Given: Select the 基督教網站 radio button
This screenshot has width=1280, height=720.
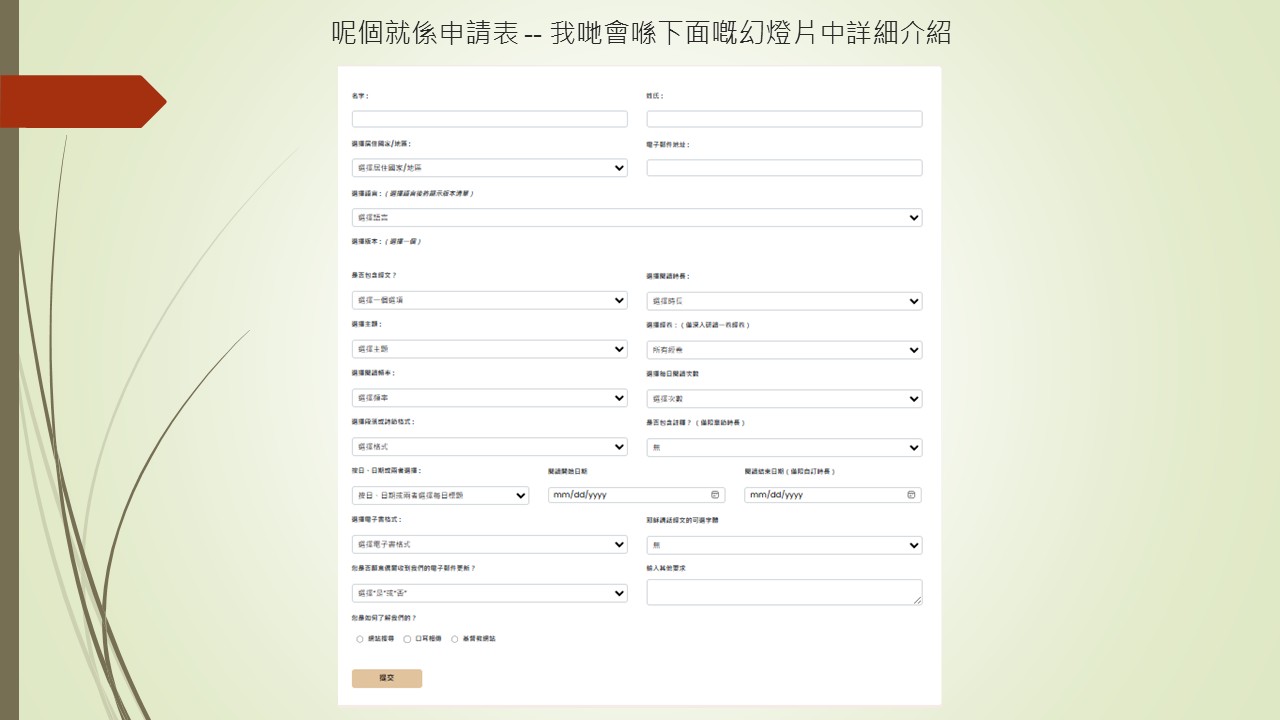Looking at the screenshot, I should 455,639.
